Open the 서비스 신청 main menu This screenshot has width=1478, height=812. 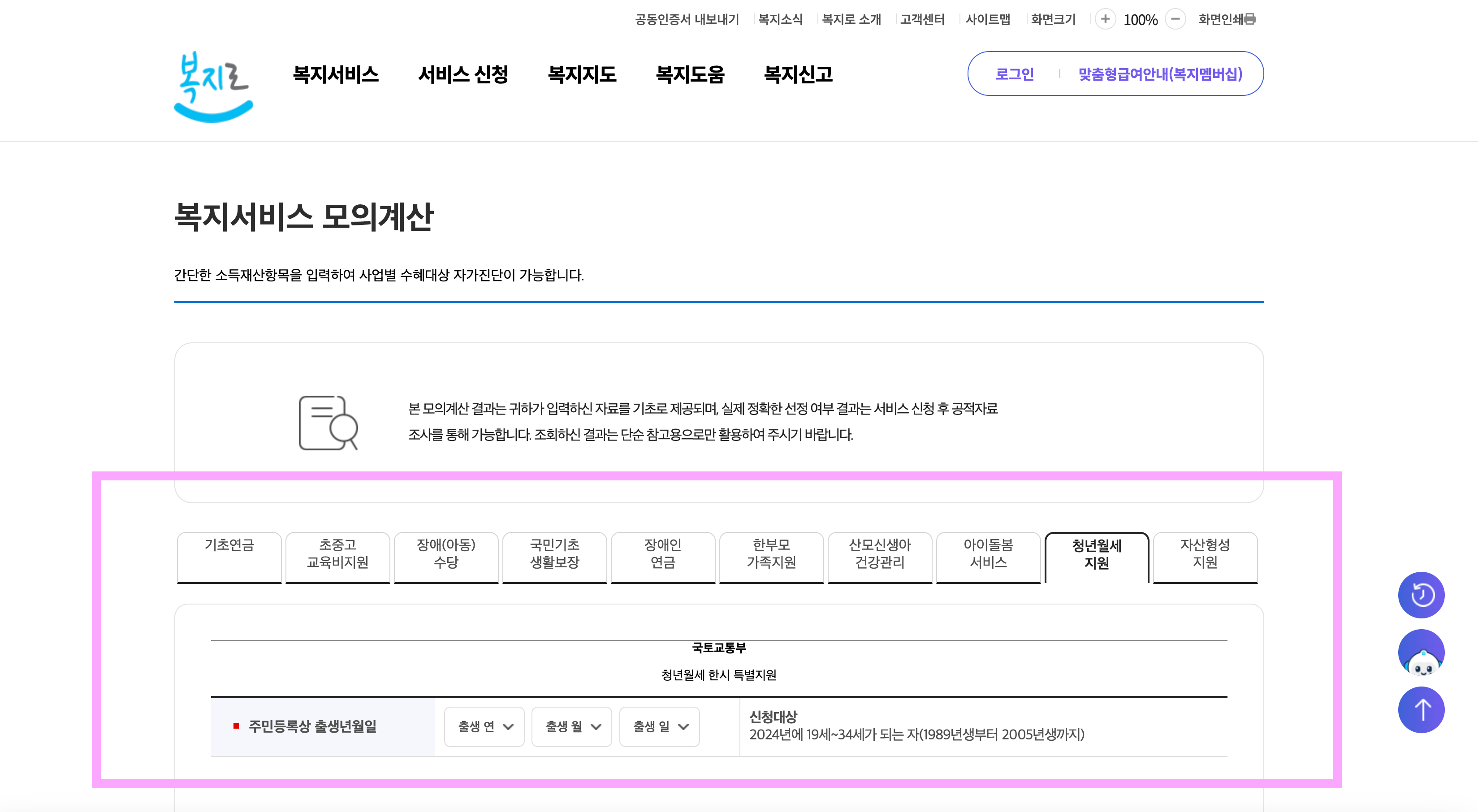click(463, 74)
